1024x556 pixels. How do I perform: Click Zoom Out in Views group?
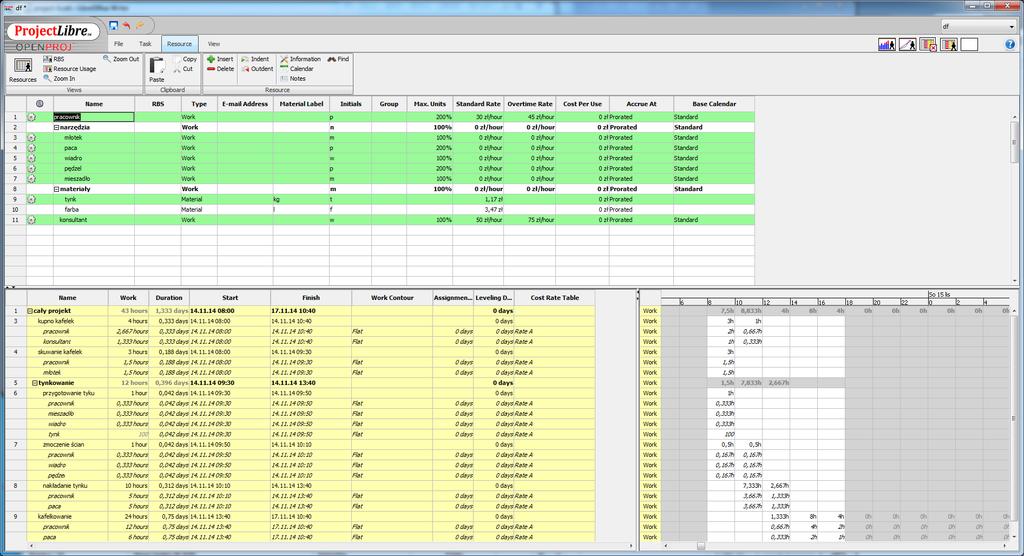click(121, 59)
